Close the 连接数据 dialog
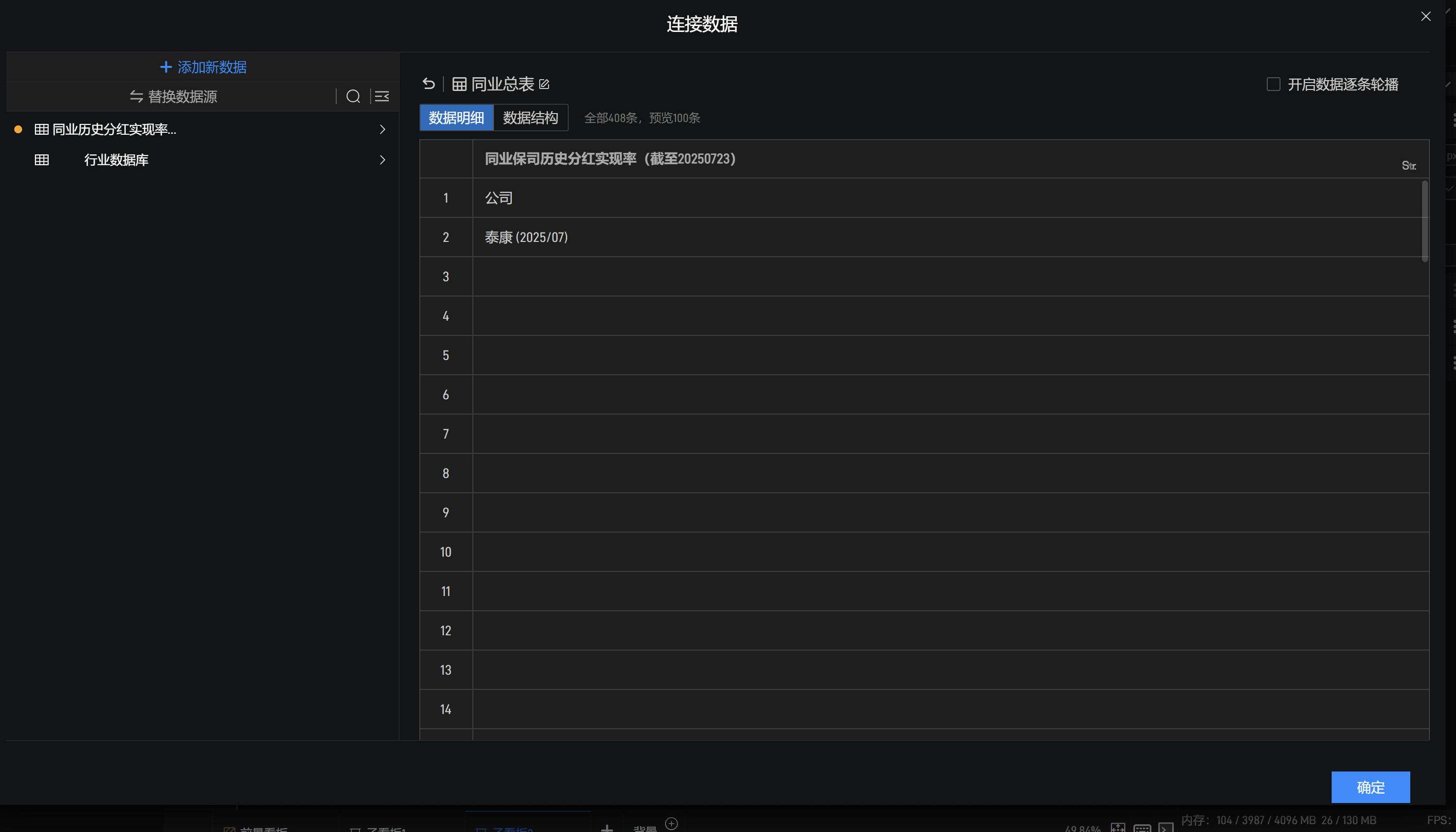Viewport: 1456px width, 832px height. (x=1425, y=16)
